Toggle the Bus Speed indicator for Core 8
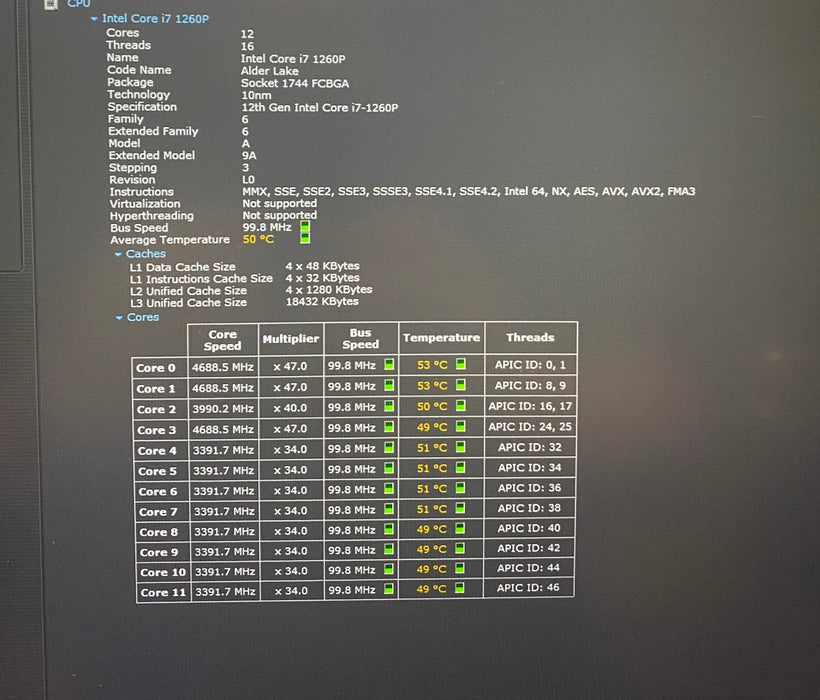The width and height of the screenshot is (820, 700). coord(388,530)
